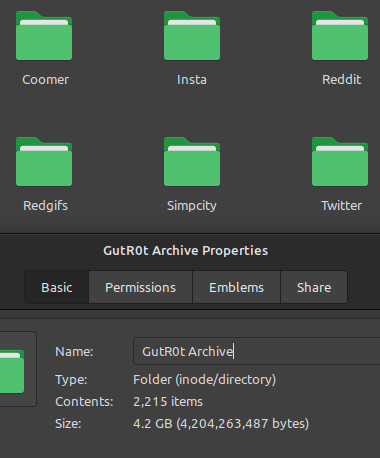Open the Simpcity folder icon
Viewport: 380px width, 458px height.
point(192,162)
